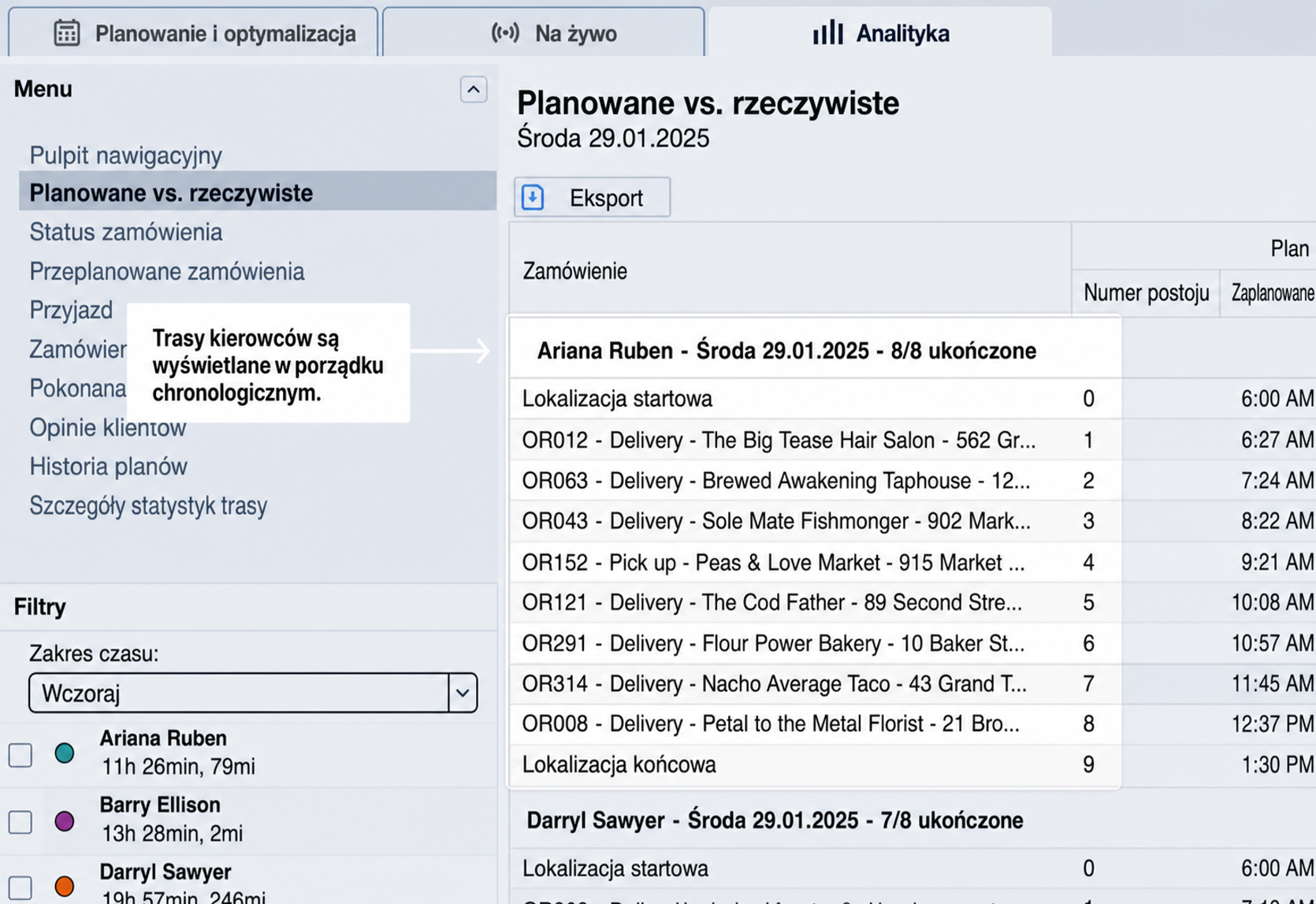This screenshot has height=904, width=1316.
Task: Click the download icon on the Eksport button
Action: point(533,197)
